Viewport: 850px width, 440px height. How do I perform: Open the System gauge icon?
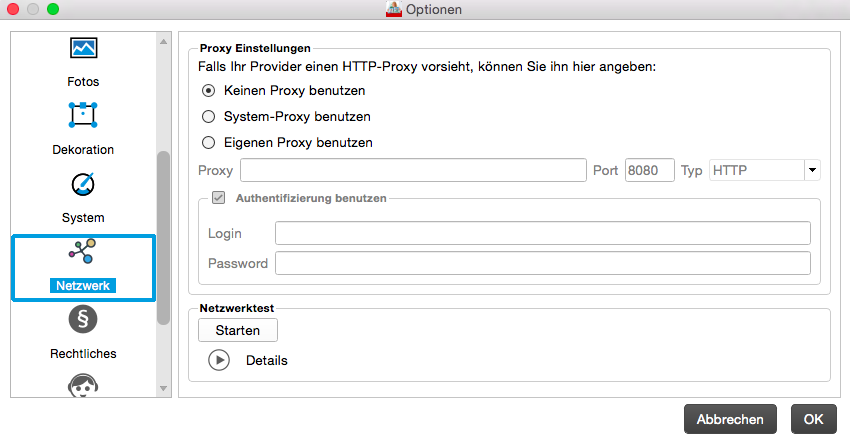tap(83, 184)
